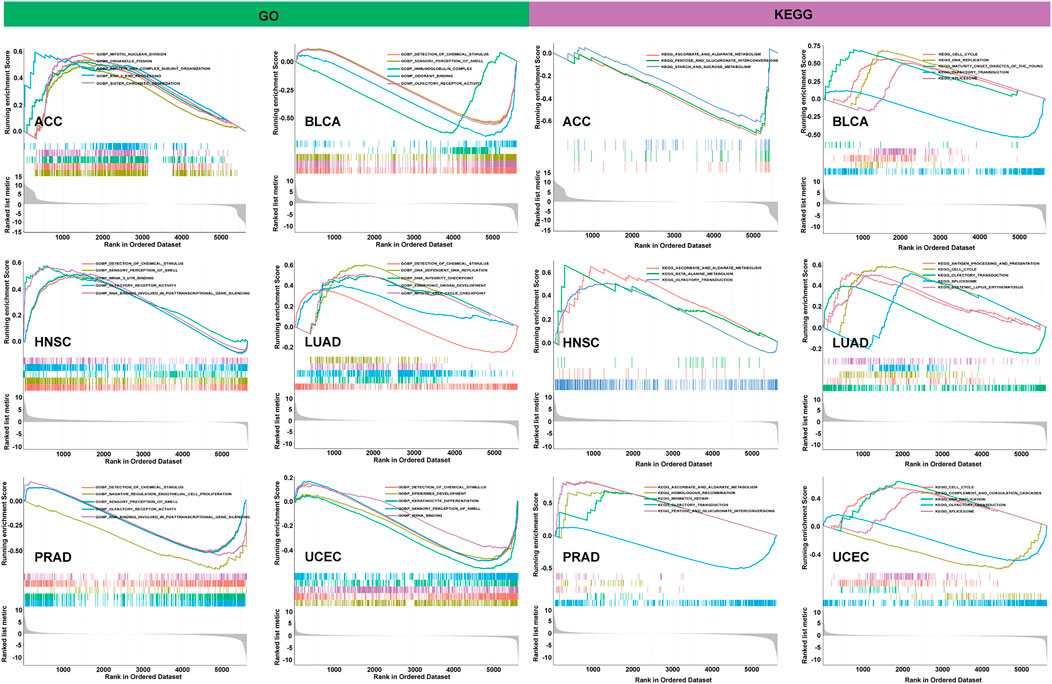Image resolution: width=1052 pixels, height=684 pixels.
Task: Select GOBP_IMMUNOGLOBULIN_COMPLEX in the GO BLCA legend
Action: [x=436, y=69]
